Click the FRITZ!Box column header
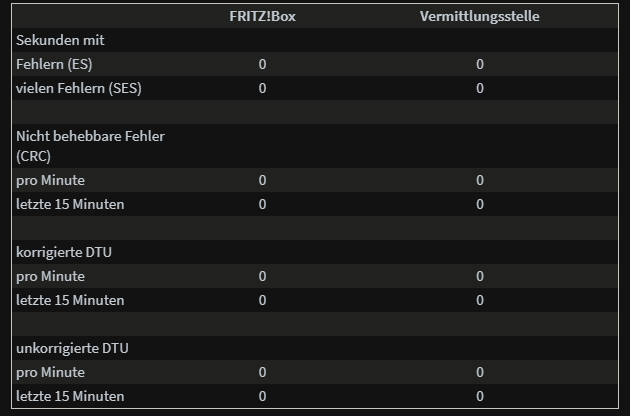This screenshot has width=630, height=416. (262, 16)
